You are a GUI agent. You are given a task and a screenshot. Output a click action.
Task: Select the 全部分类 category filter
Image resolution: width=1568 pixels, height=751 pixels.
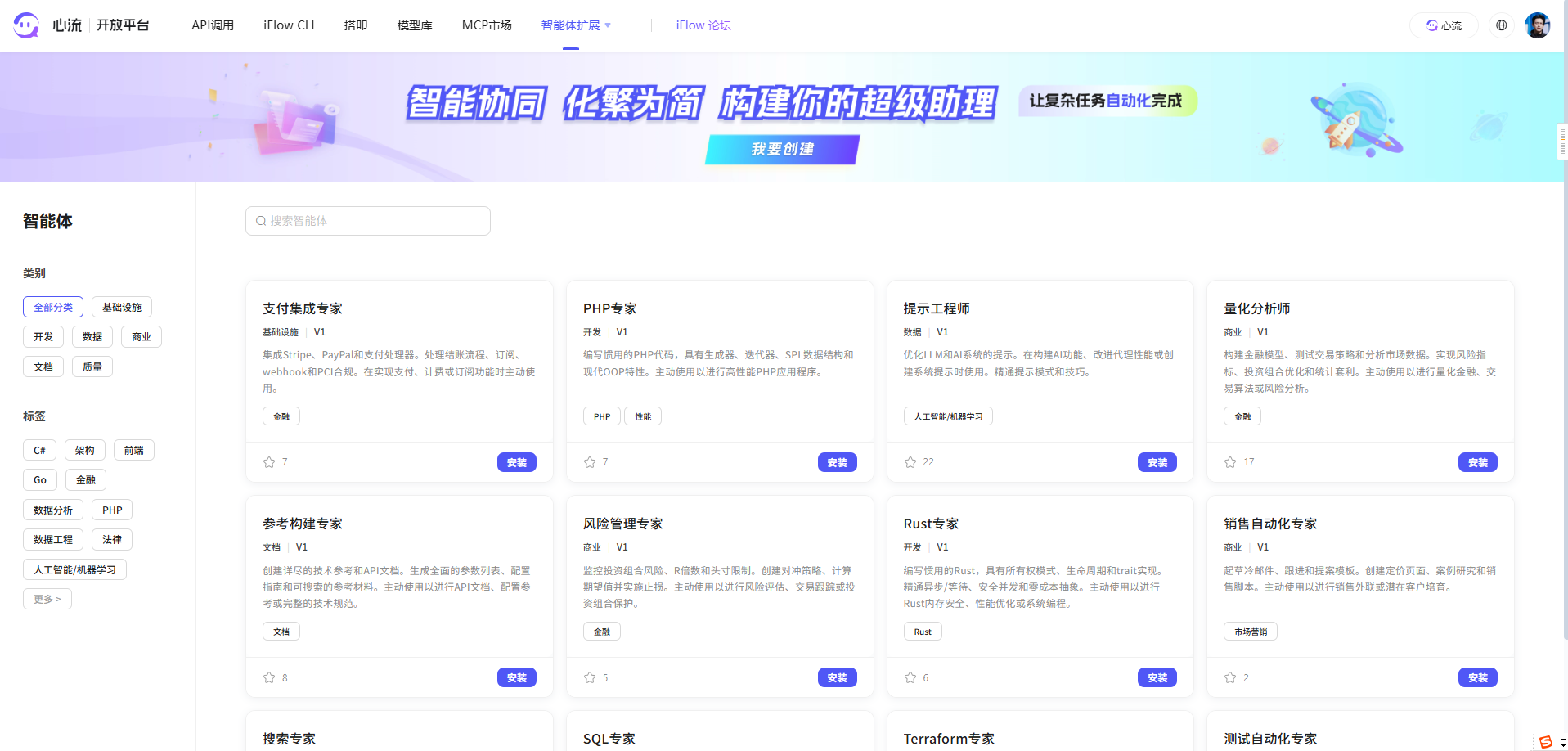click(53, 307)
